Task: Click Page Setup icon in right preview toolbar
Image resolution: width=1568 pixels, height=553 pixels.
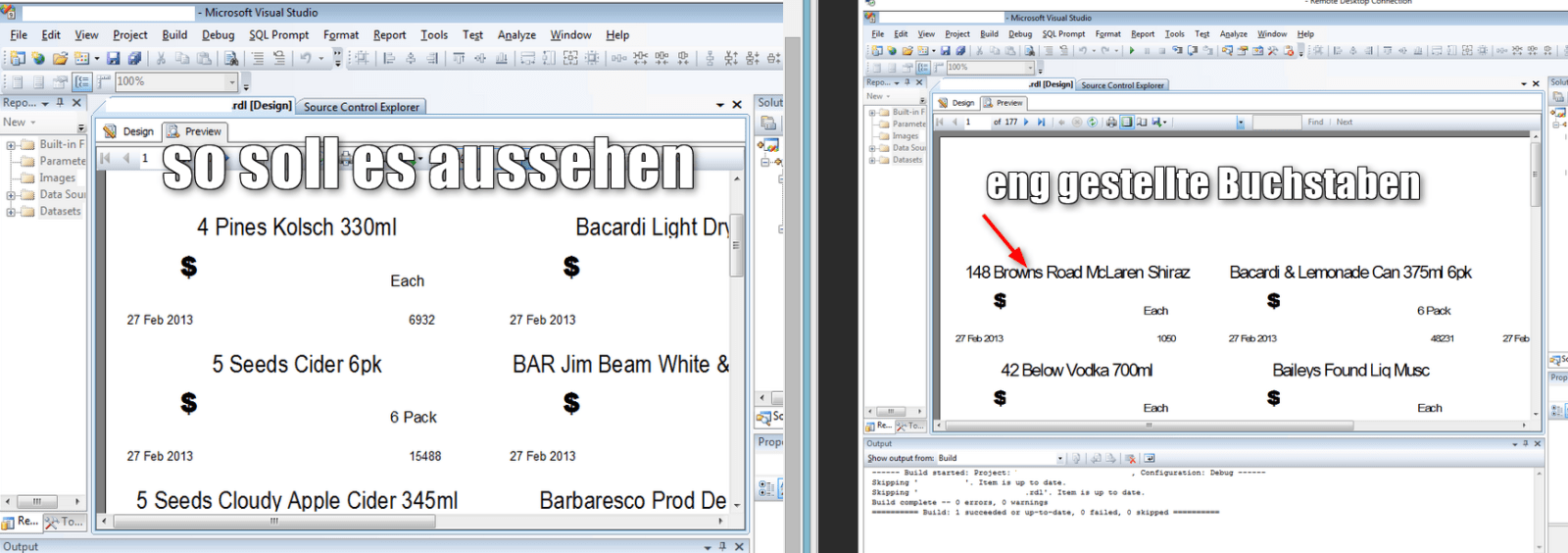Action: click(1142, 123)
